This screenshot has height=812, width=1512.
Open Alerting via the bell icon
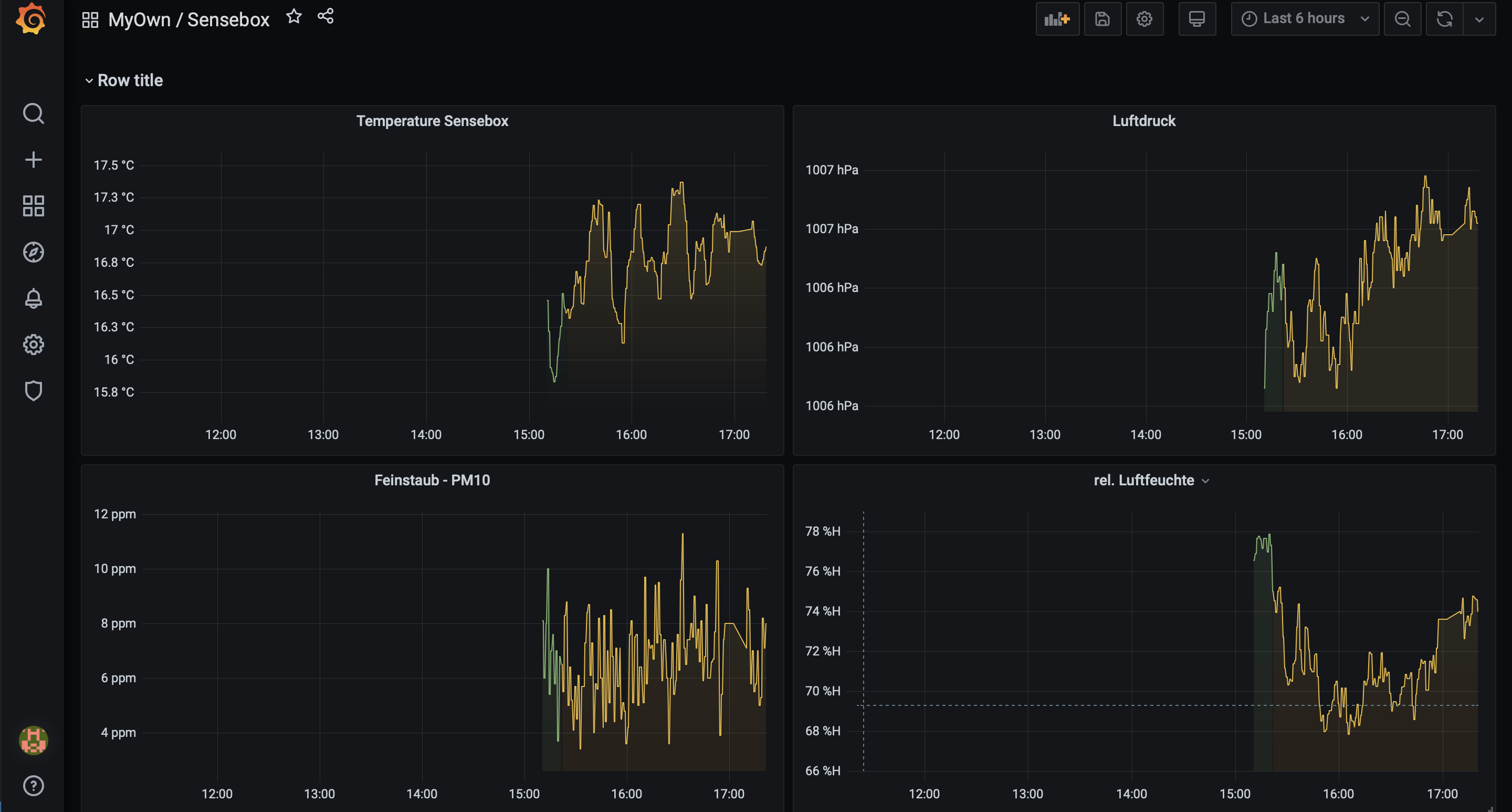pyautogui.click(x=34, y=298)
